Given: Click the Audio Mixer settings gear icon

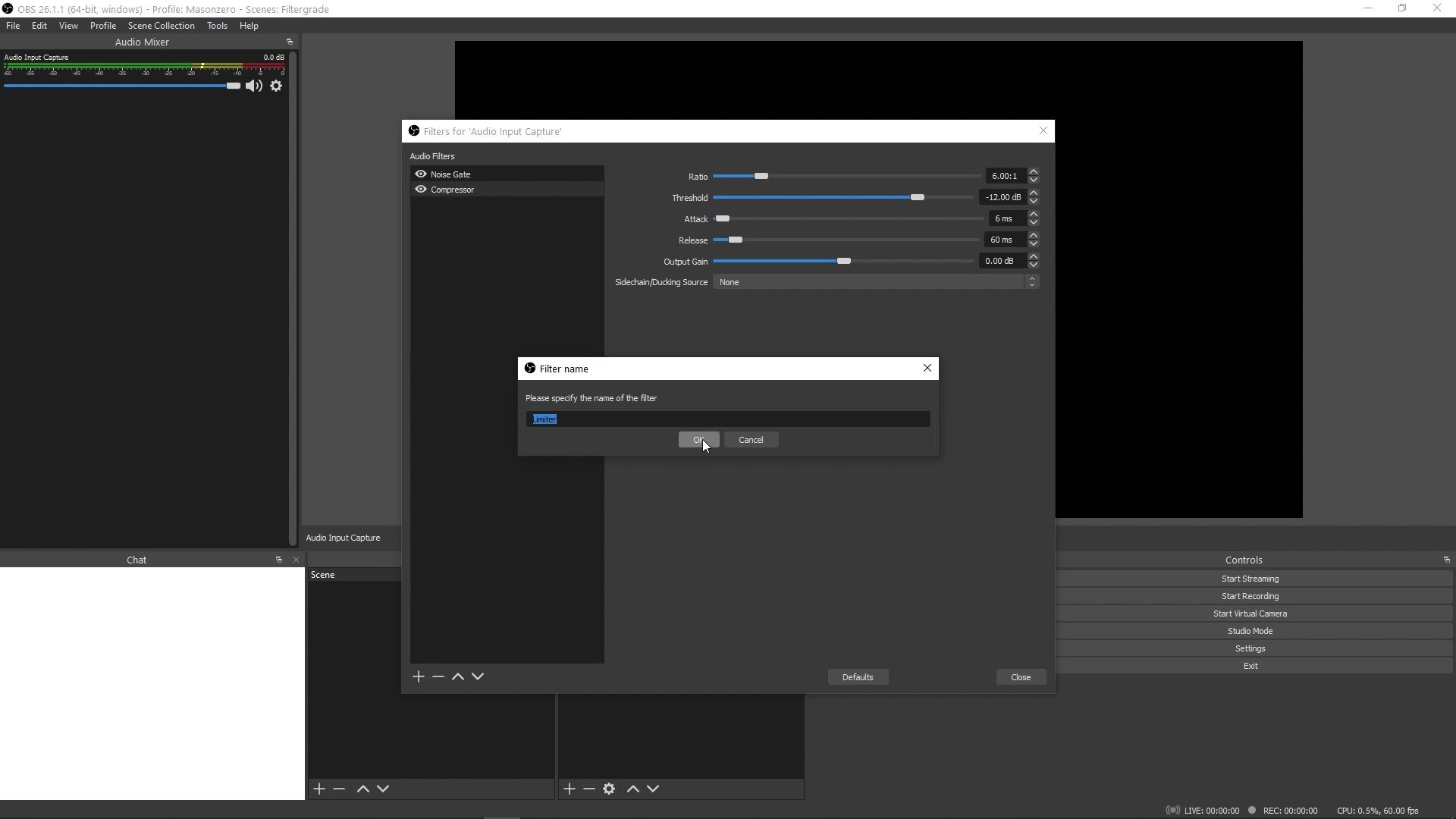Looking at the screenshot, I should click(x=277, y=85).
